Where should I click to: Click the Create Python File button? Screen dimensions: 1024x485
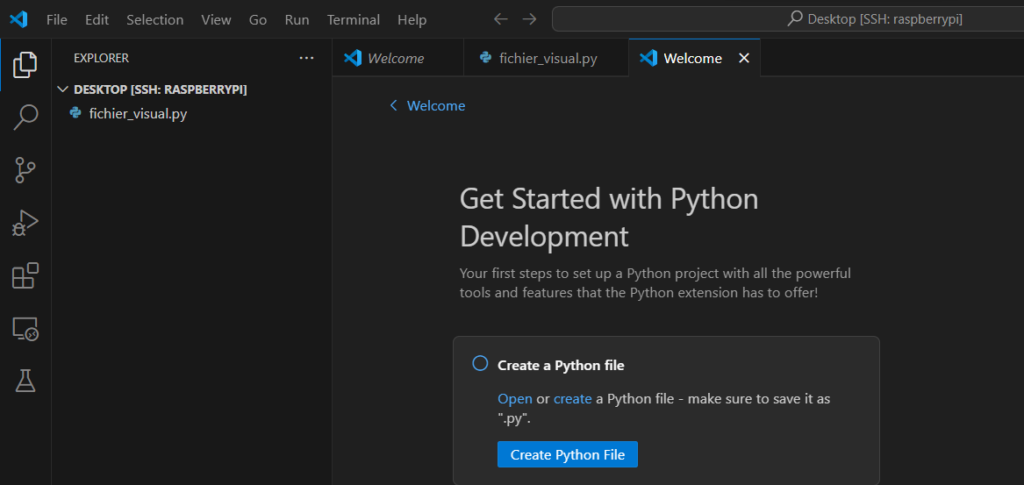click(567, 454)
